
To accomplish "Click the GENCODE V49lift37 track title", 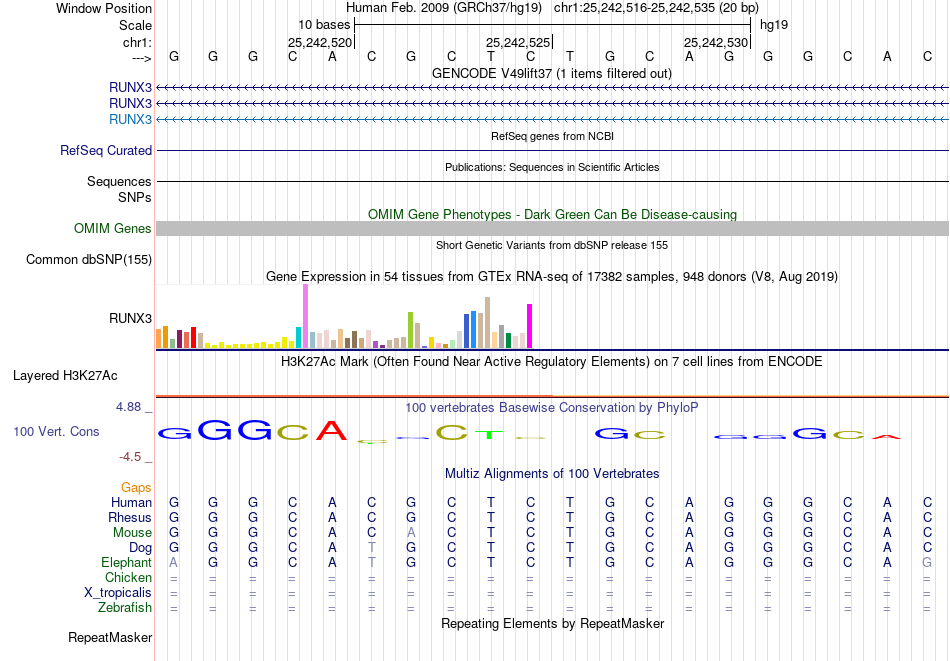I will [552, 74].
